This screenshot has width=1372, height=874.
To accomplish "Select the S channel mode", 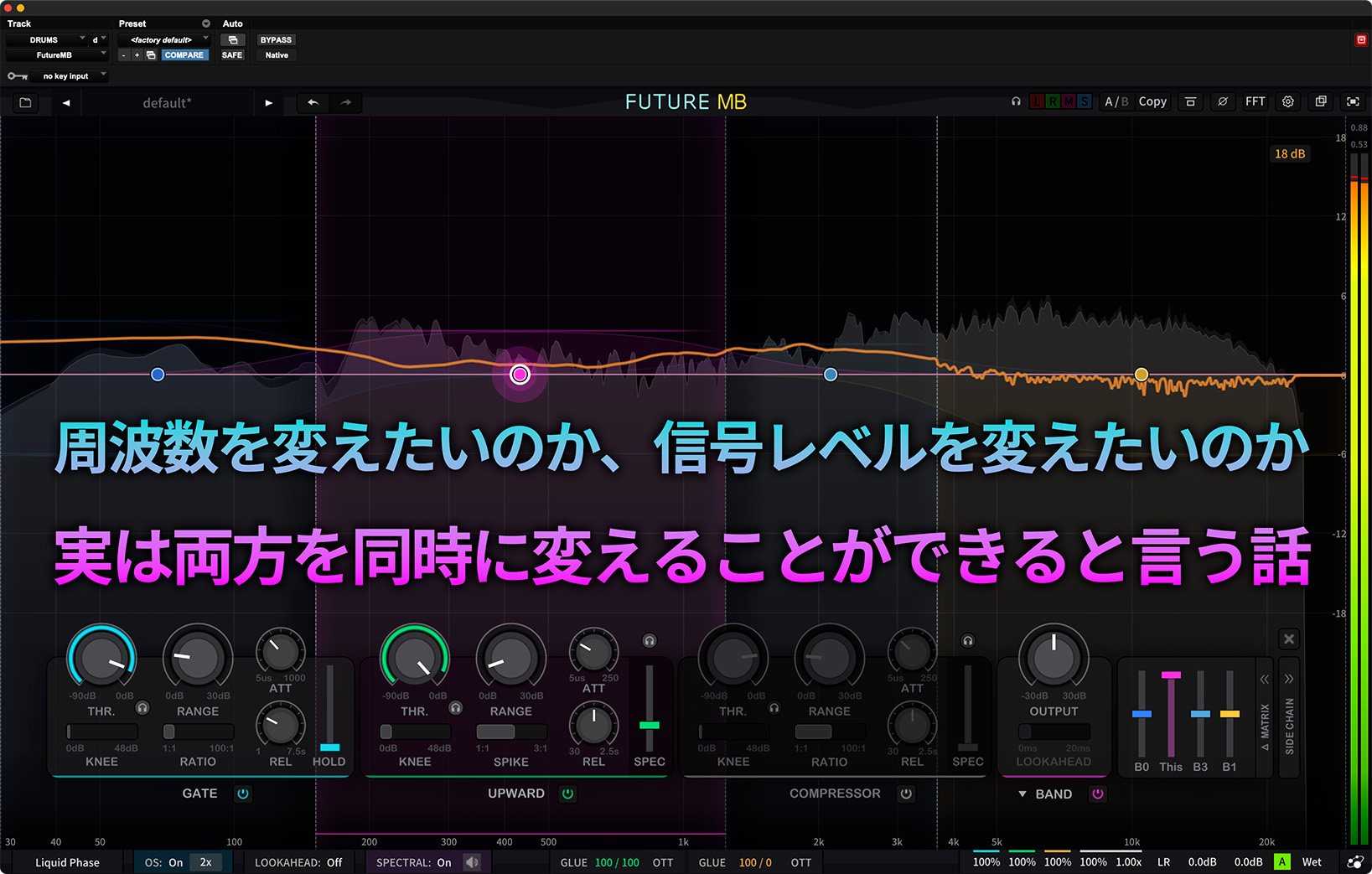I will [x=1085, y=101].
